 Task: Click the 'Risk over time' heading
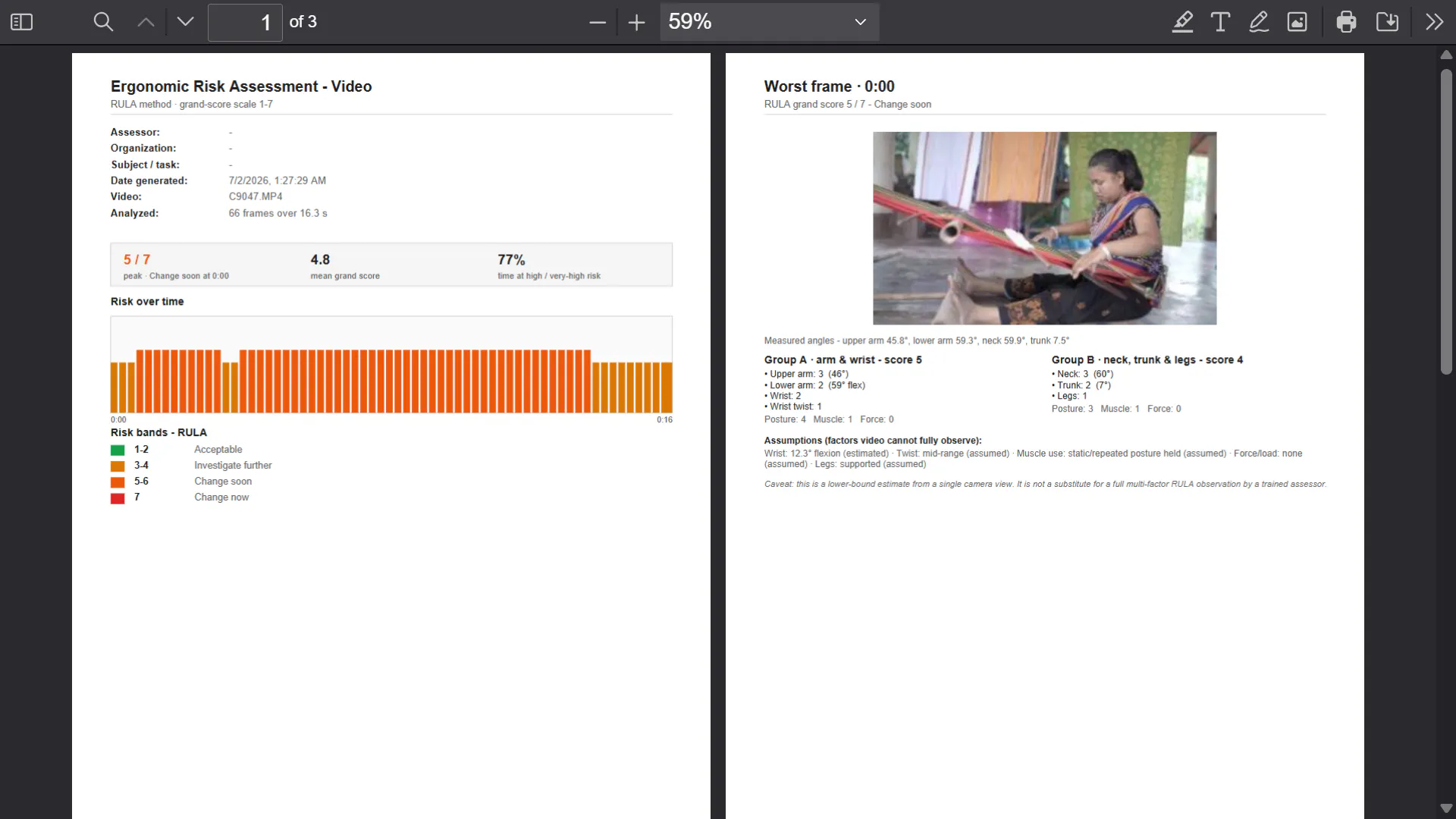coord(147,301)
